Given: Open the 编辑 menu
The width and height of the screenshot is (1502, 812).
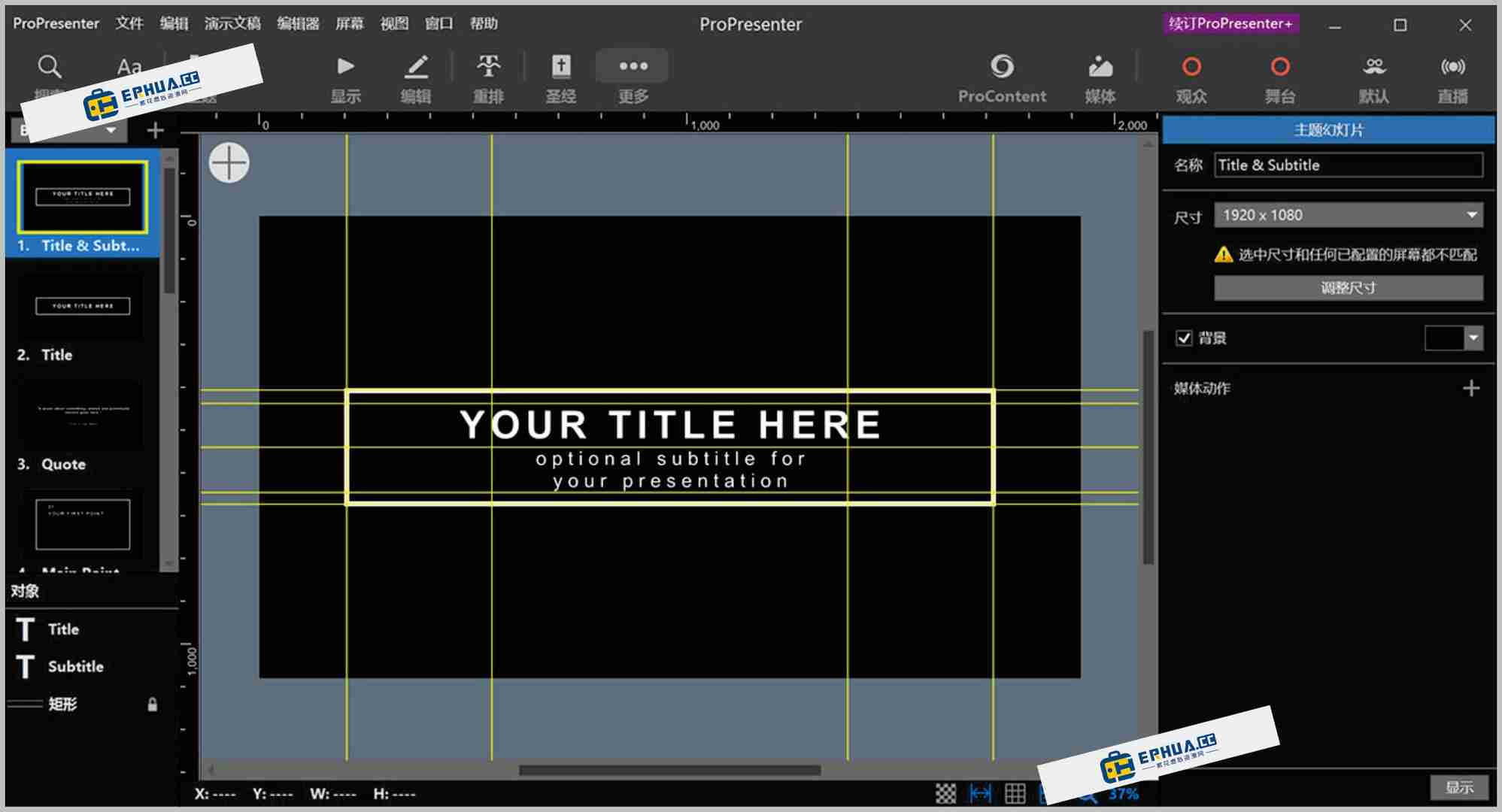Looking at the screenshot, I should 174,23.
